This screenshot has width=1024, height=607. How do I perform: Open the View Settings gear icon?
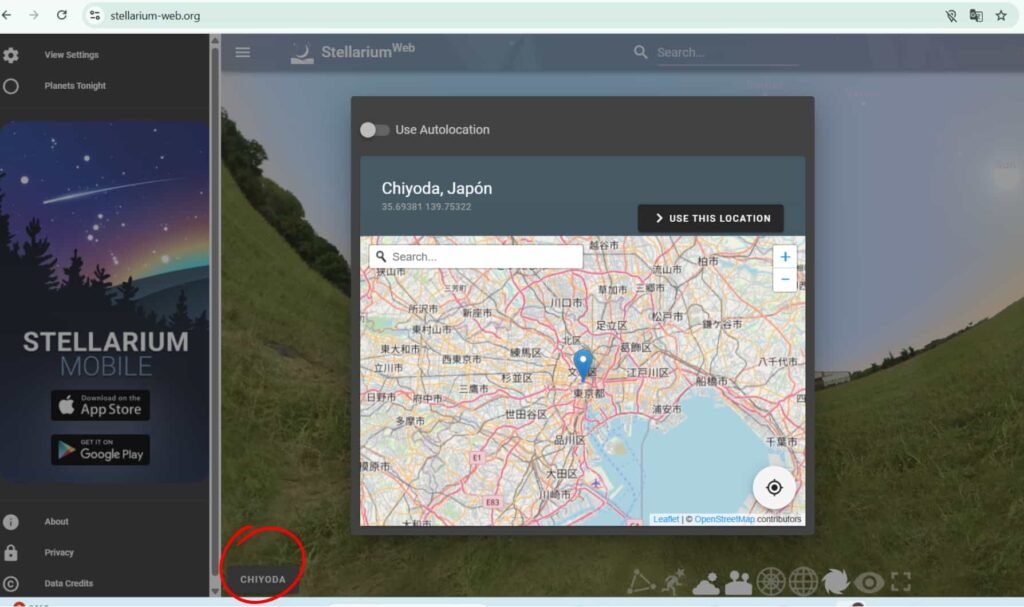(10, 55)
